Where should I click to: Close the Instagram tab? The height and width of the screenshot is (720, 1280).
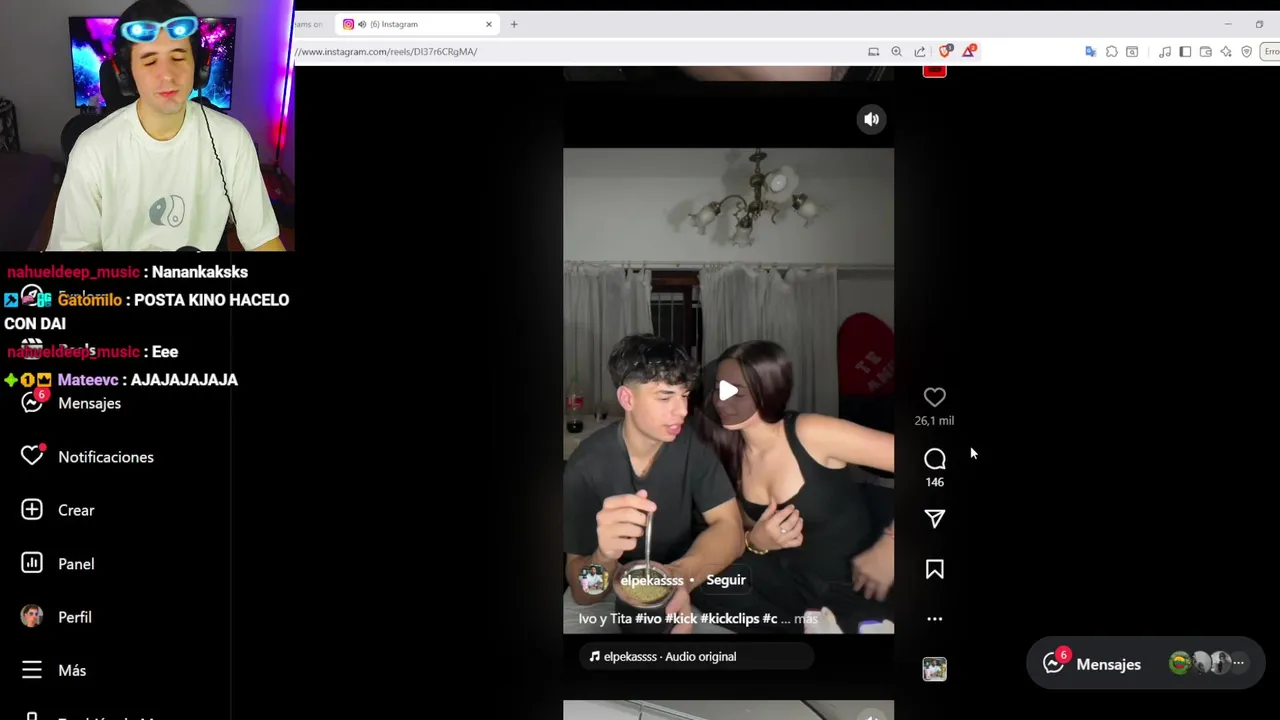(x=489, y=24)
